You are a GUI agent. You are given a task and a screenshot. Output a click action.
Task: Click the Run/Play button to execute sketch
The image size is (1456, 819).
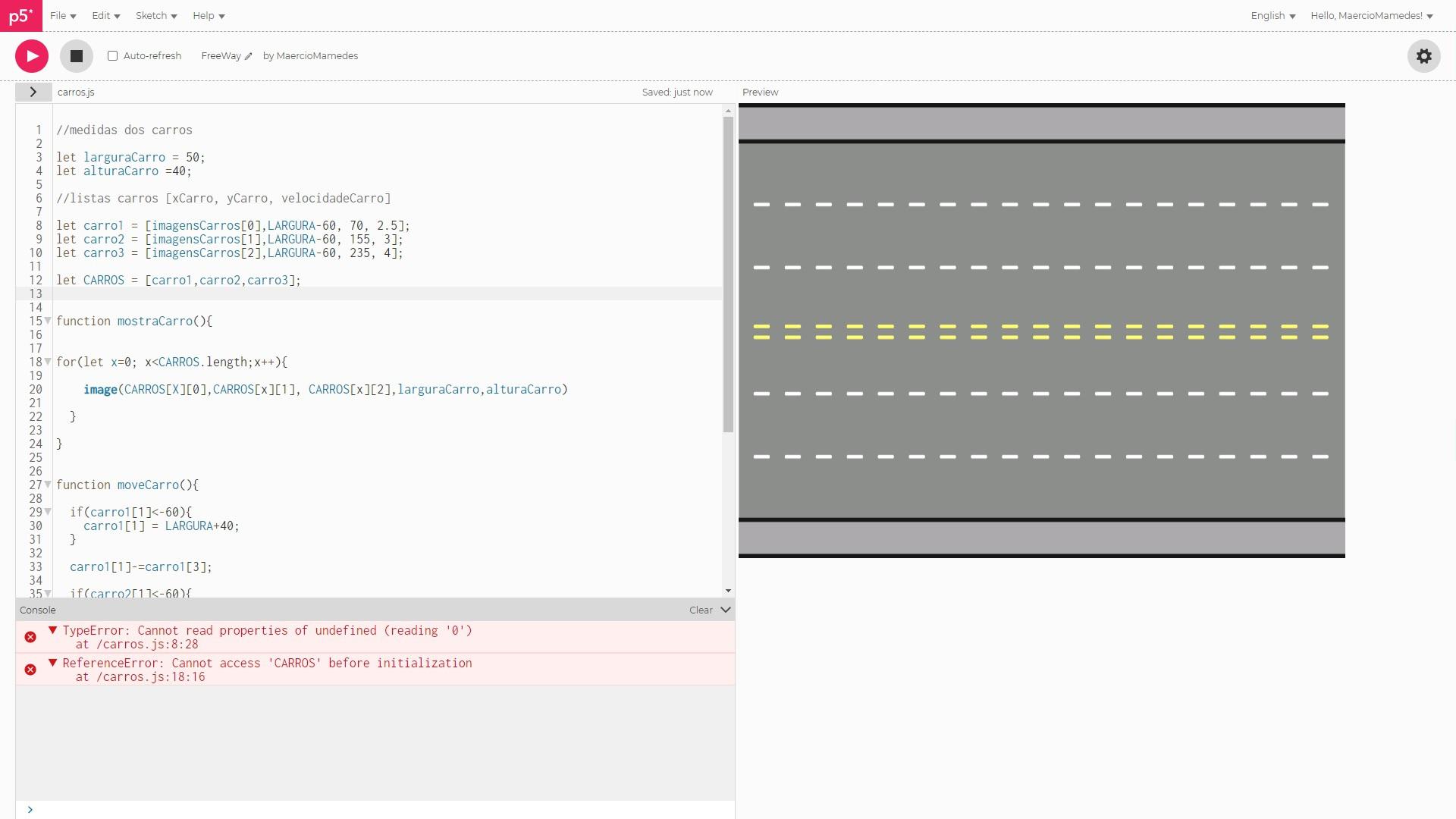31,55
